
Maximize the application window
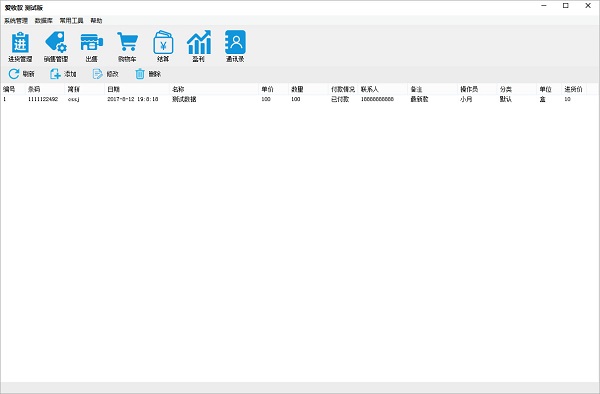tap(566, 5)
